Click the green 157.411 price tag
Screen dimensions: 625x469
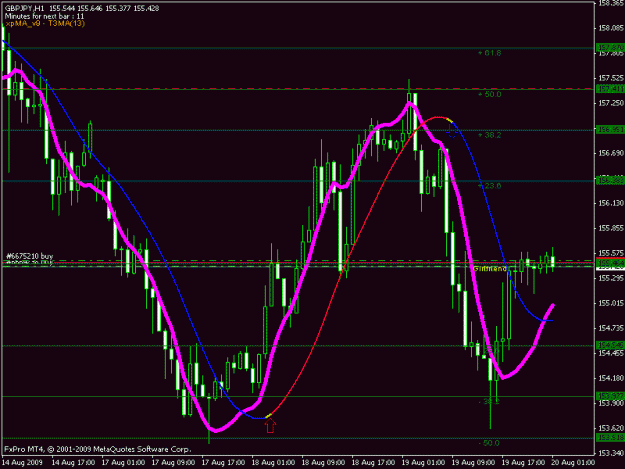(610, 89)
